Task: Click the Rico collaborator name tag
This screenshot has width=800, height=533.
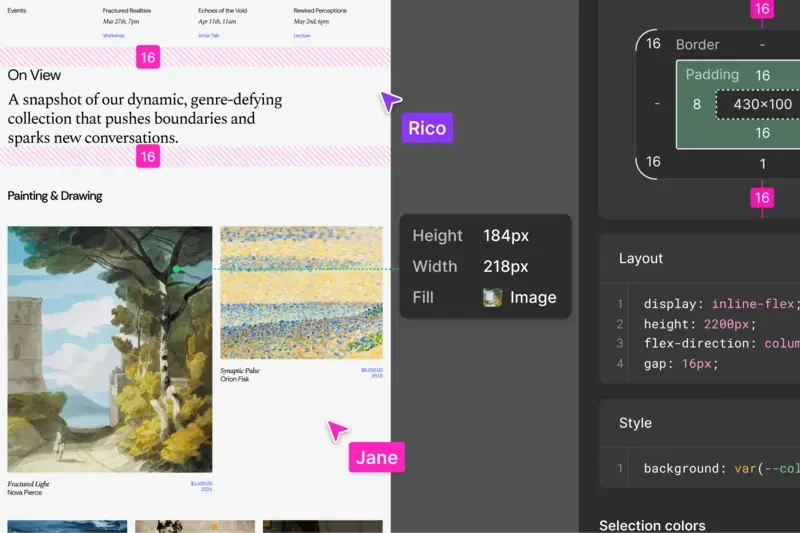Action: 427,129
